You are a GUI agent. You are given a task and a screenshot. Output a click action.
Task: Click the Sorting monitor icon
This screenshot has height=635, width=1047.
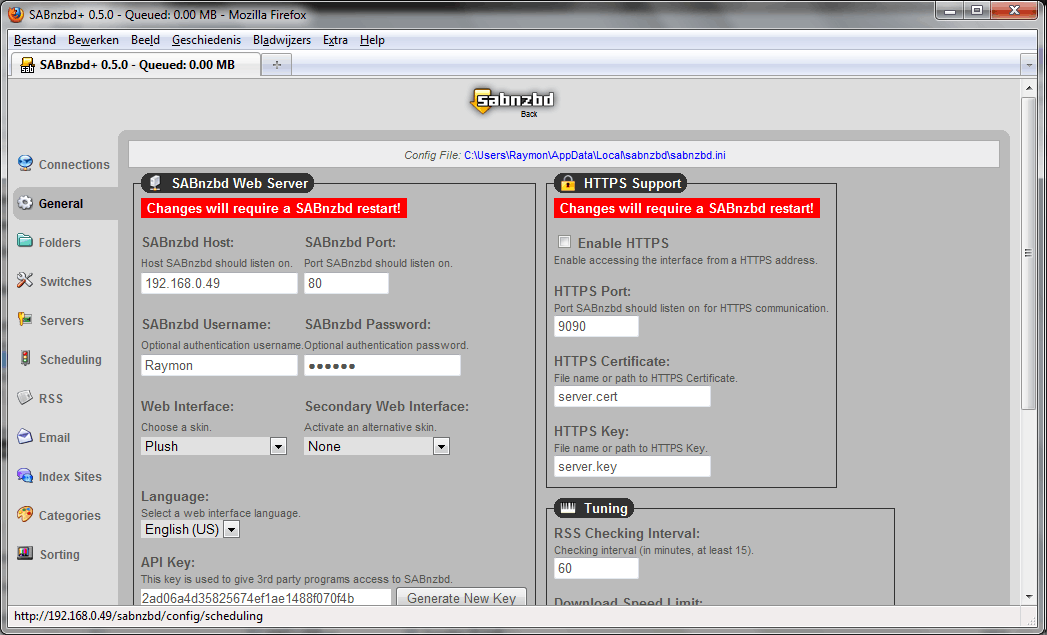coord(25,554)
